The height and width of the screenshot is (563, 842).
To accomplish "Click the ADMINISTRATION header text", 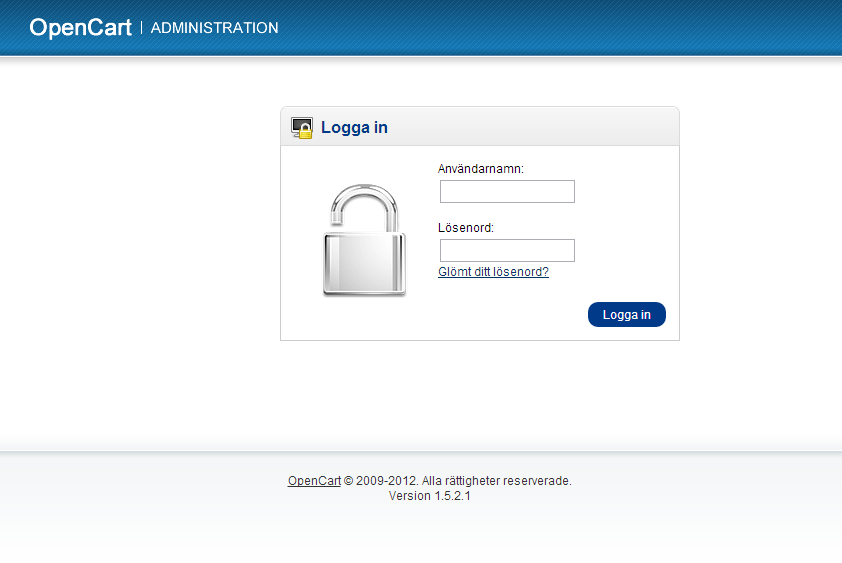I will (x=214, y=28).
